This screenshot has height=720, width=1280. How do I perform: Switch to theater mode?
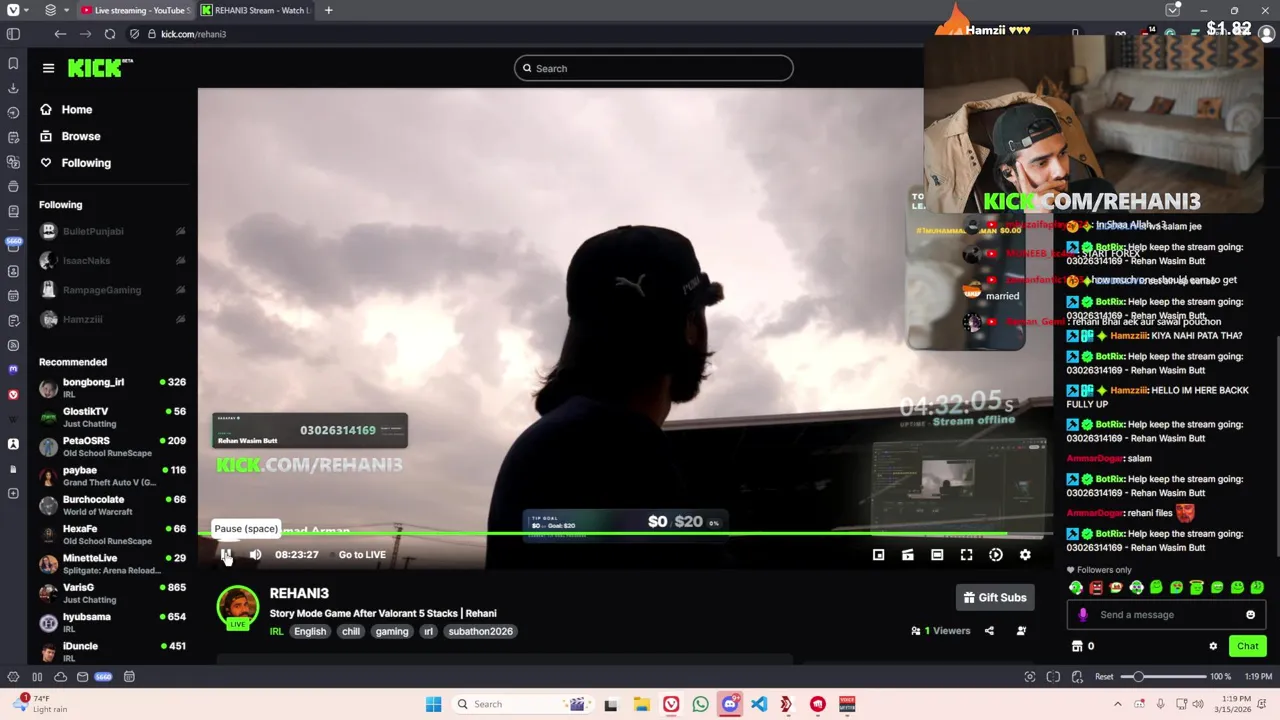coord(937,555)
